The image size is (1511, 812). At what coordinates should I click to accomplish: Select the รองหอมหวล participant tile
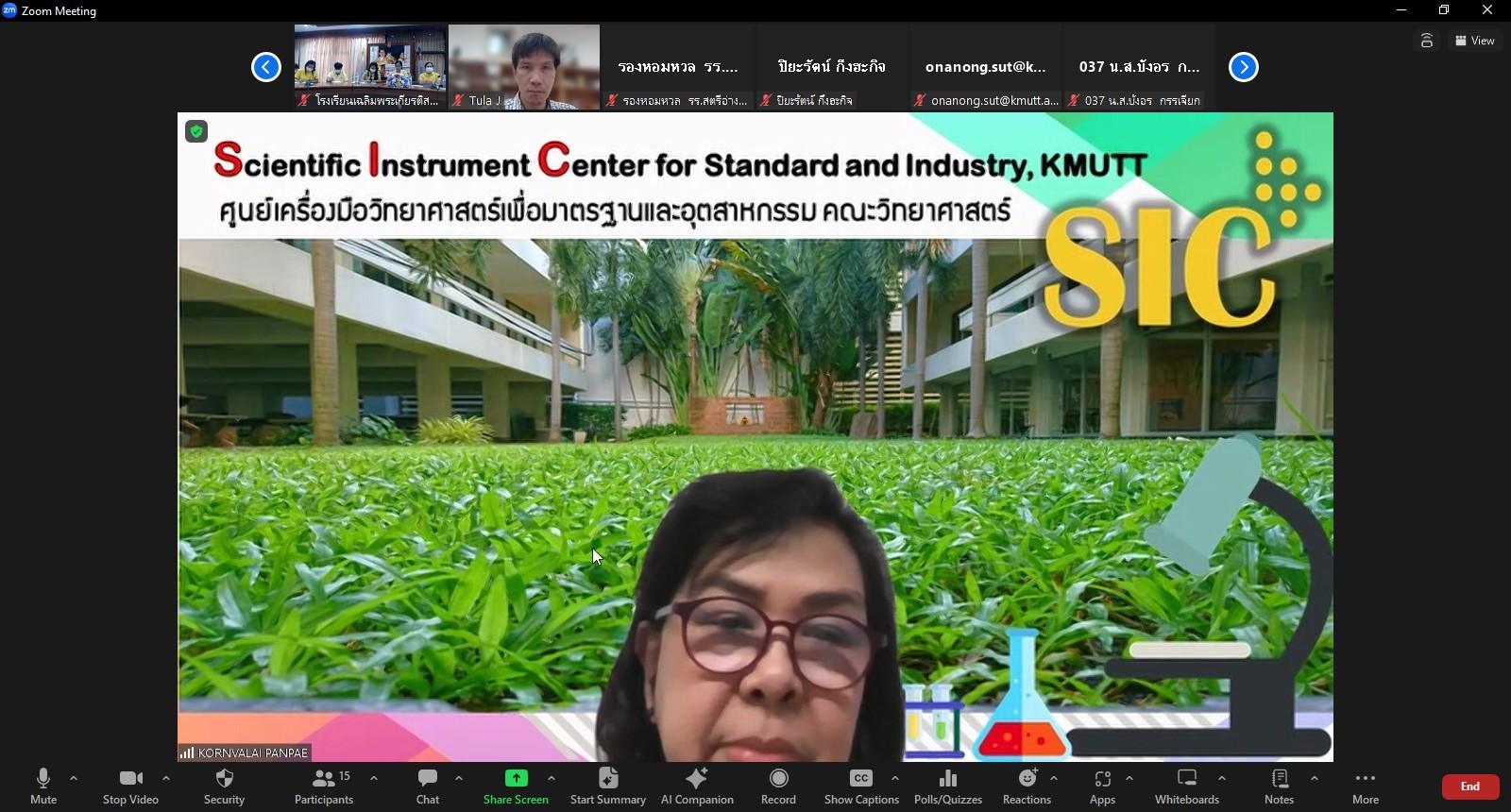[x=678, y=67]
